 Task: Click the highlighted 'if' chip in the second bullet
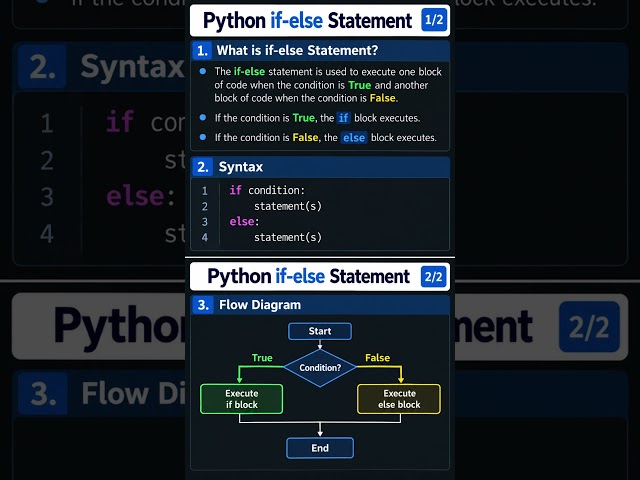pyautogui.click(x=343, y=118)
